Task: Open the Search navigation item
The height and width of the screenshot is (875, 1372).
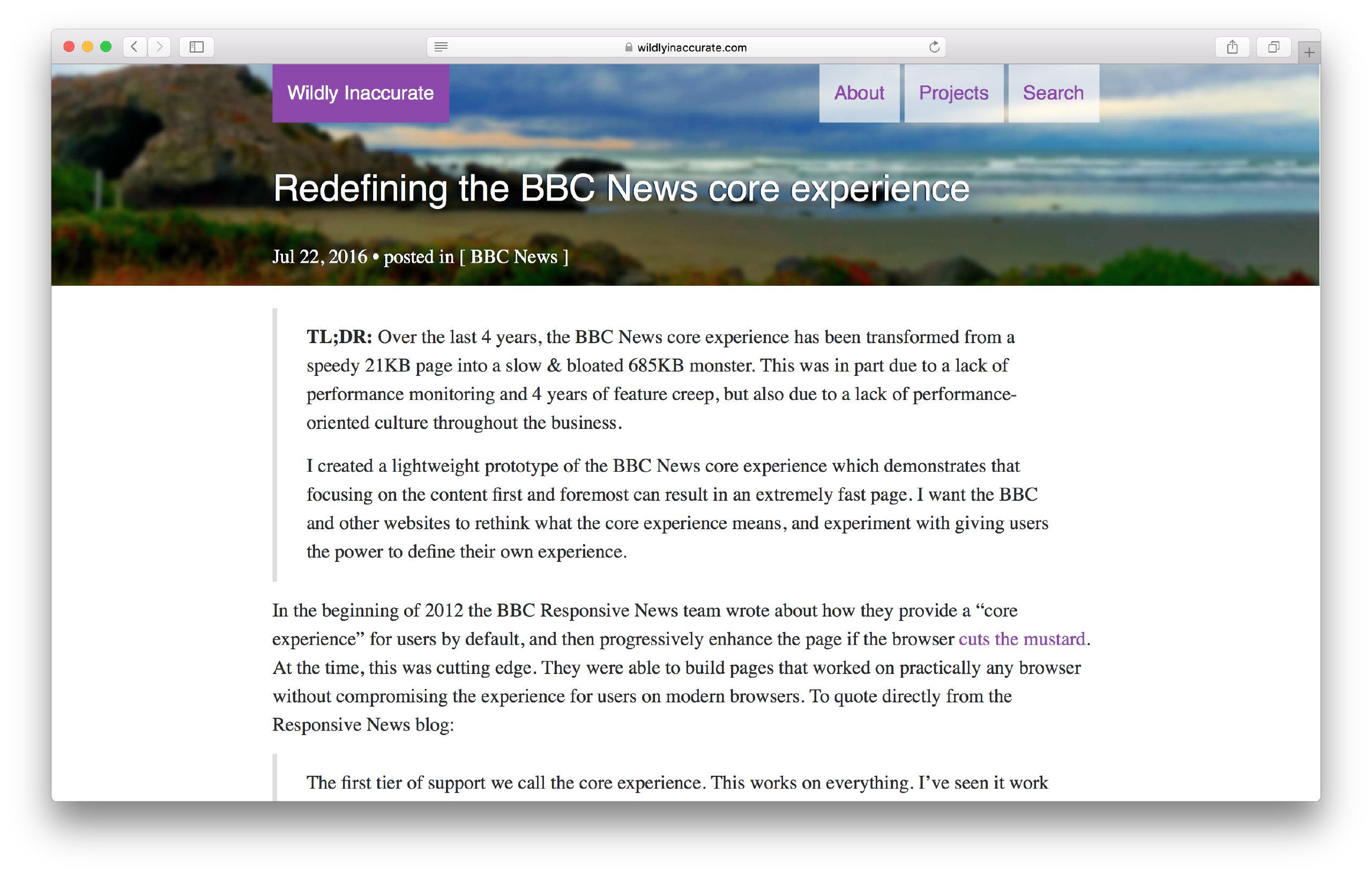Action: (x=1054, y=93)
